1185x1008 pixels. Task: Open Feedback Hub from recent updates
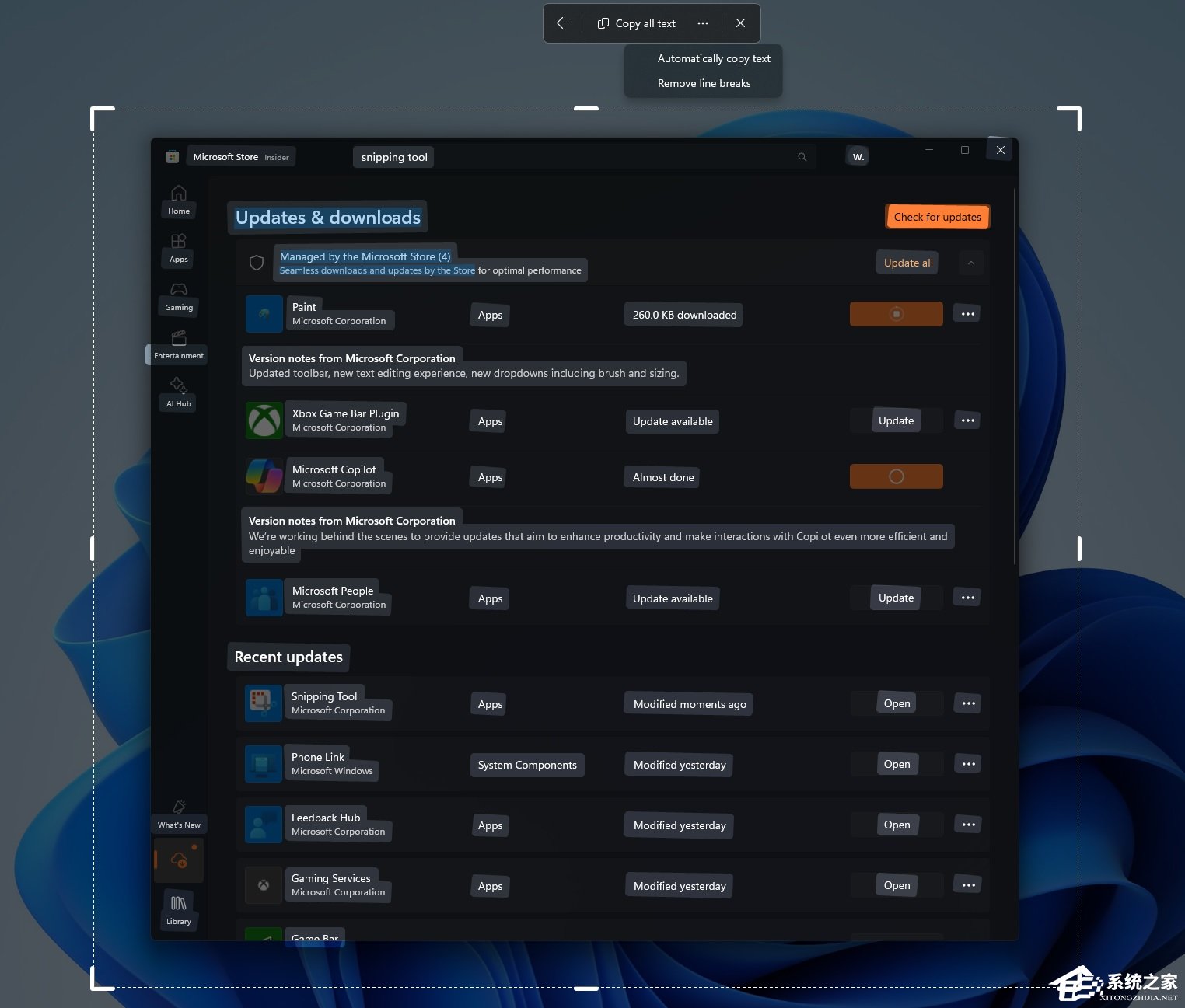click(897, 825)
